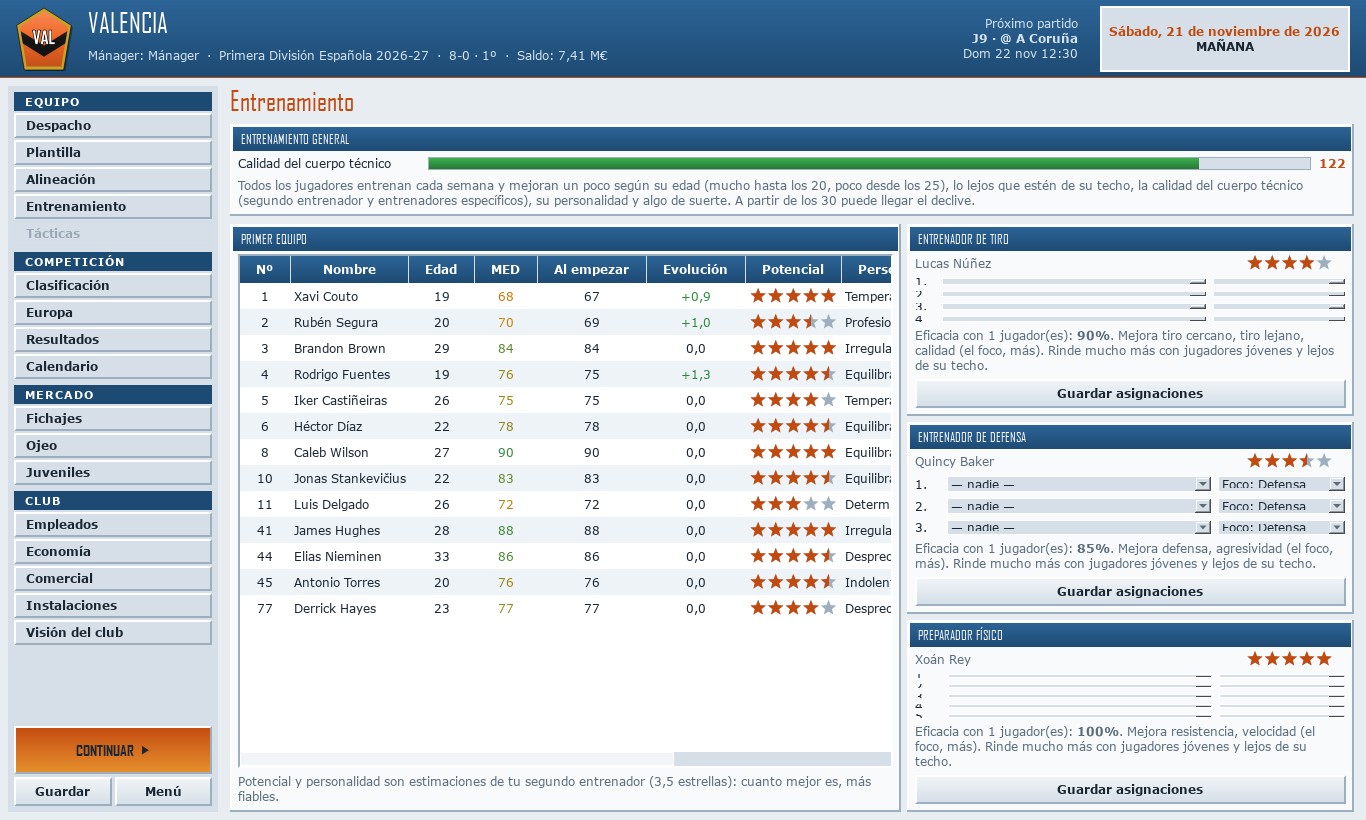Sort table by Edad column header
Viewport: 1366px width, 820px height.
click(x=441, y=269)
